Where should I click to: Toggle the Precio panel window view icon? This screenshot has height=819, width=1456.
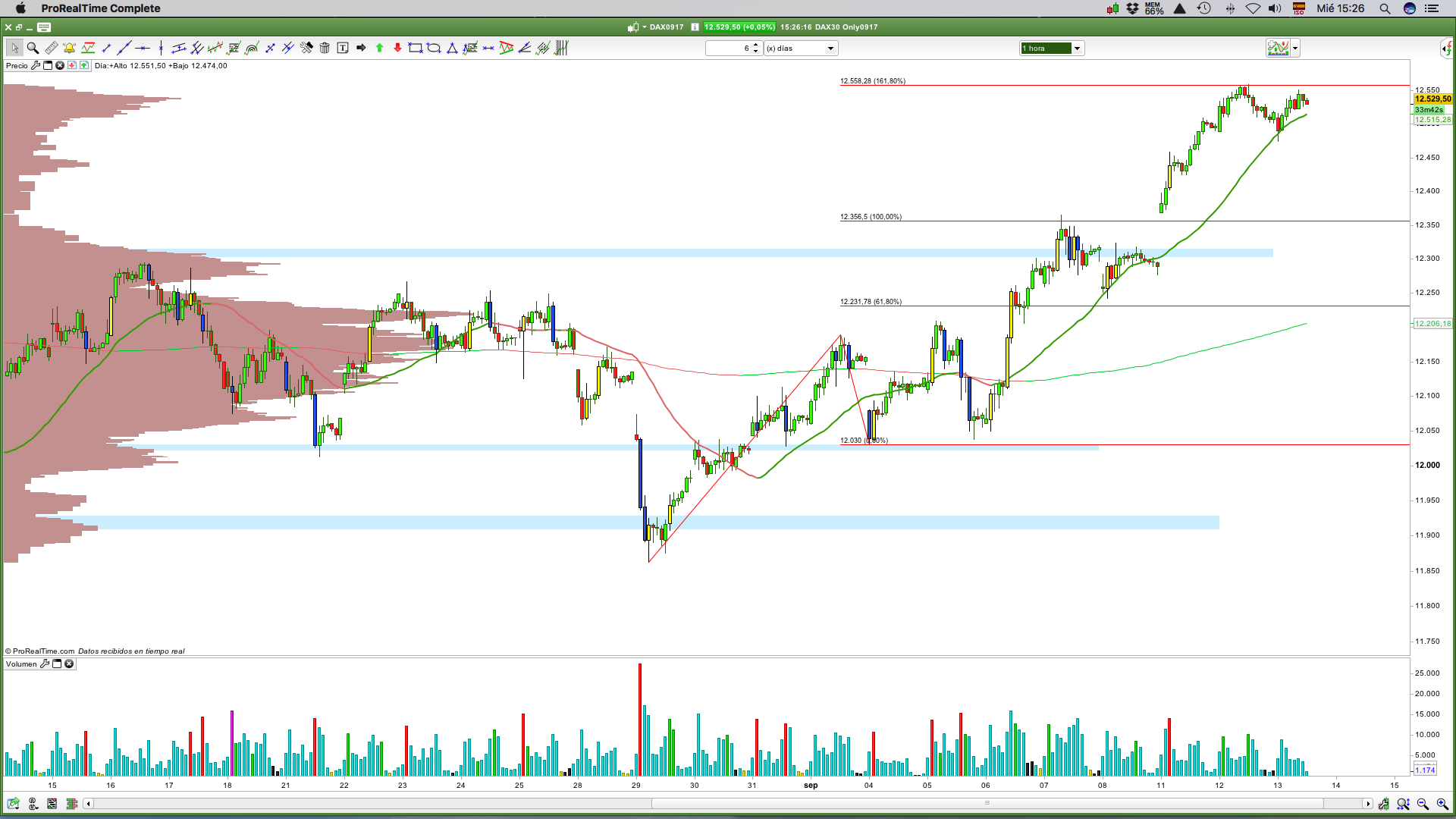point(48,65)
